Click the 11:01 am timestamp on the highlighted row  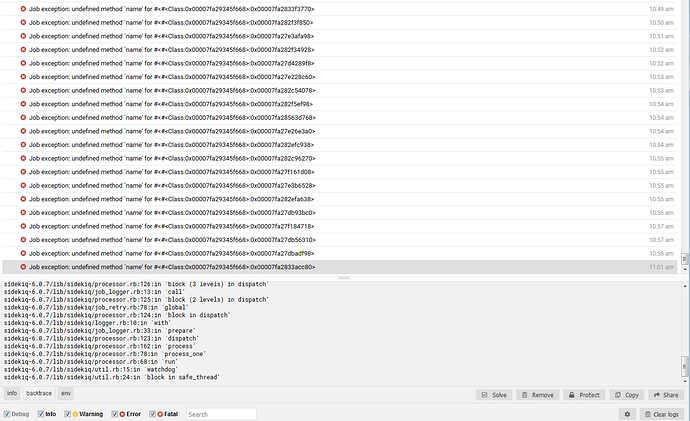click(661, 267)
